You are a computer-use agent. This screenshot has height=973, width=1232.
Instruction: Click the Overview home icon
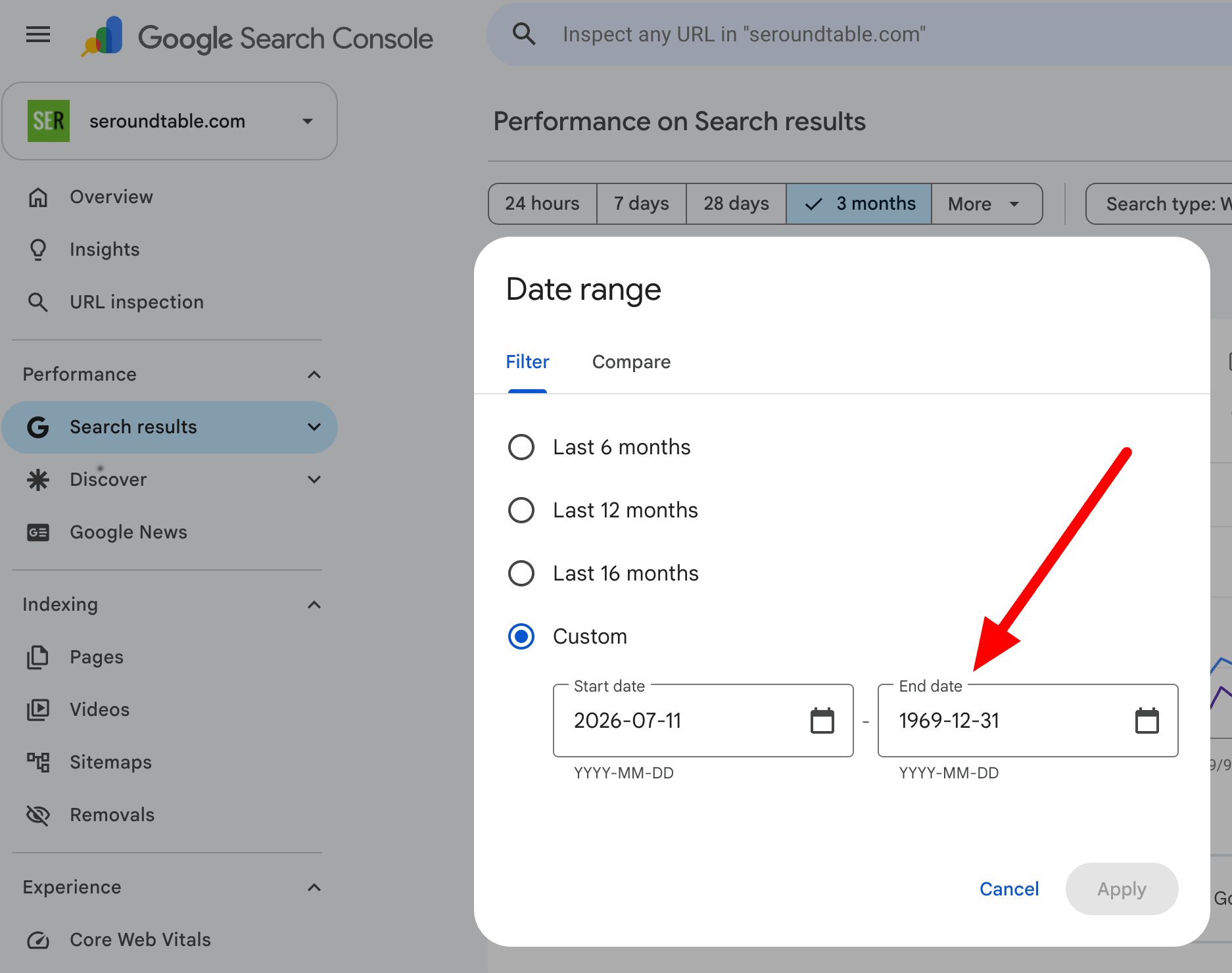[38, 197]
